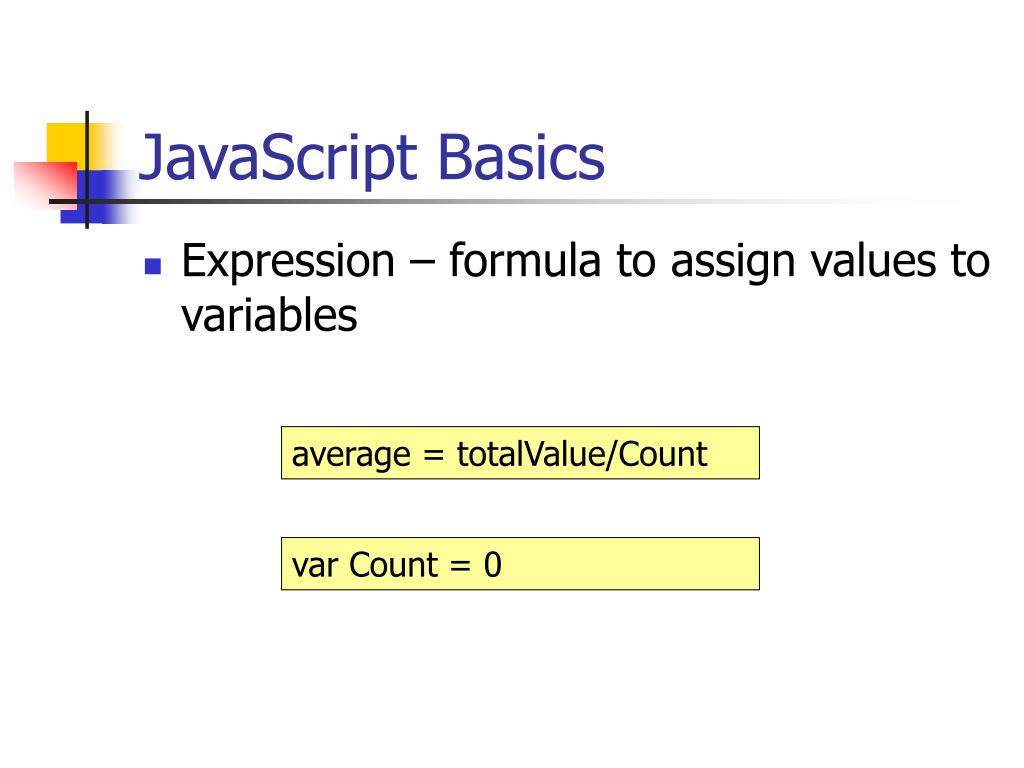The width and height of the screenshot is (1024, 768).
Task: Click the vertical black line of the title crosshair
Action: pos(87,170)
